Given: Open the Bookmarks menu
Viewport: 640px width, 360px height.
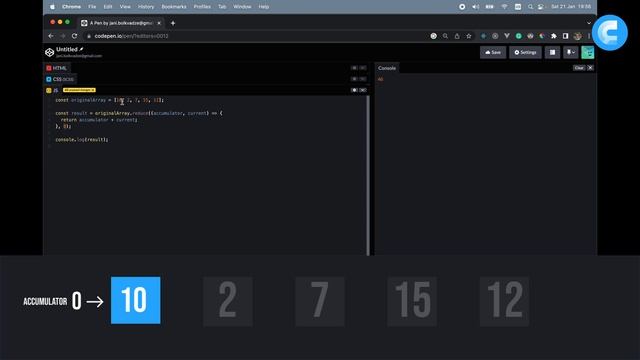Looking at the screenshot, I should 174,7.
